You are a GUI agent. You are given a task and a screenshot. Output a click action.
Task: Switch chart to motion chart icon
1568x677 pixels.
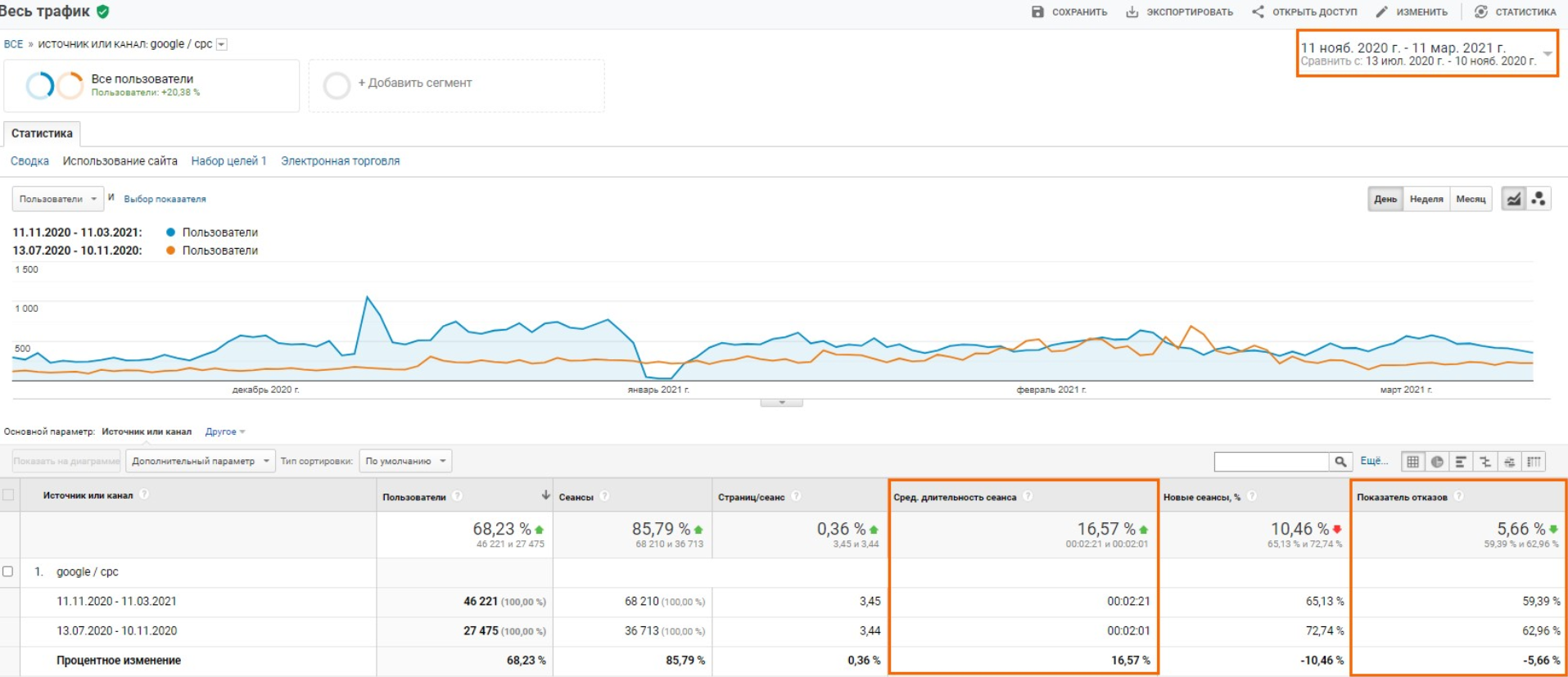pos(1539,199)
